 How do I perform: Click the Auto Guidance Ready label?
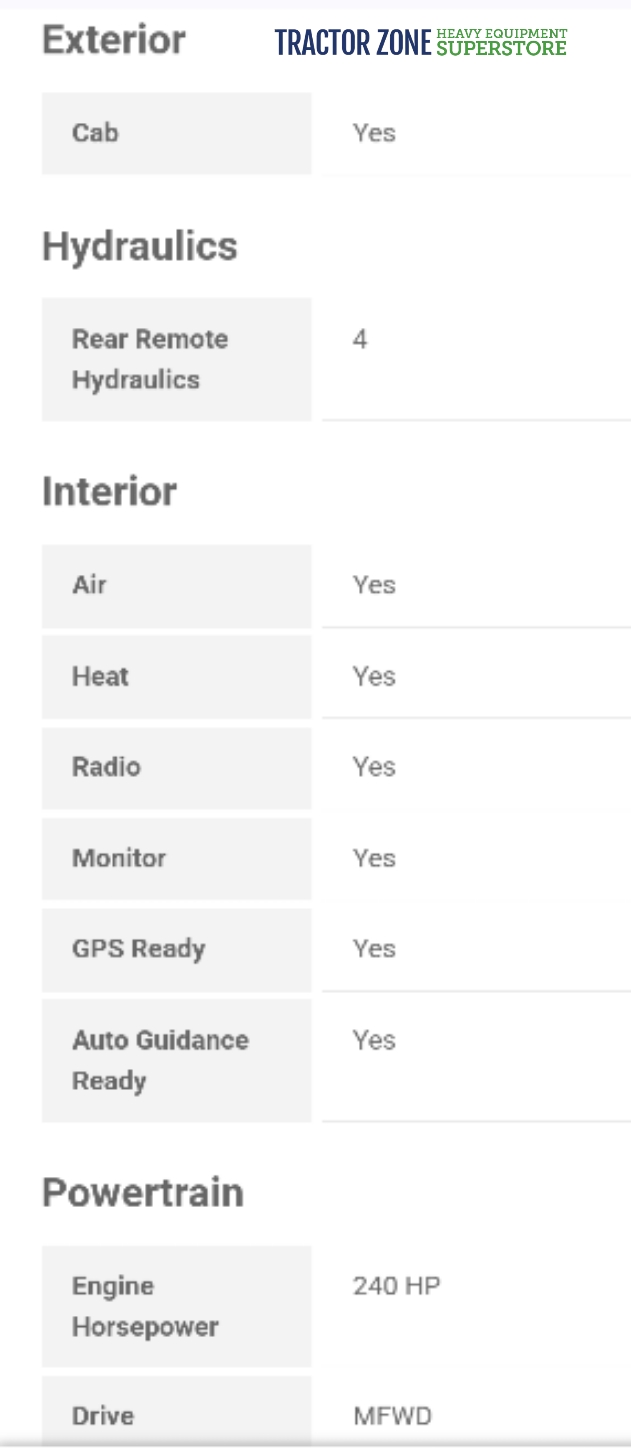coord(160,1060)
